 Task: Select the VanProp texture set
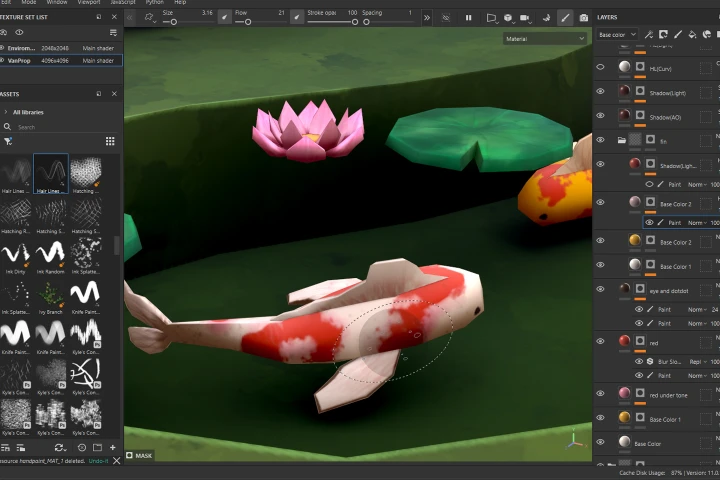(61, 60)
